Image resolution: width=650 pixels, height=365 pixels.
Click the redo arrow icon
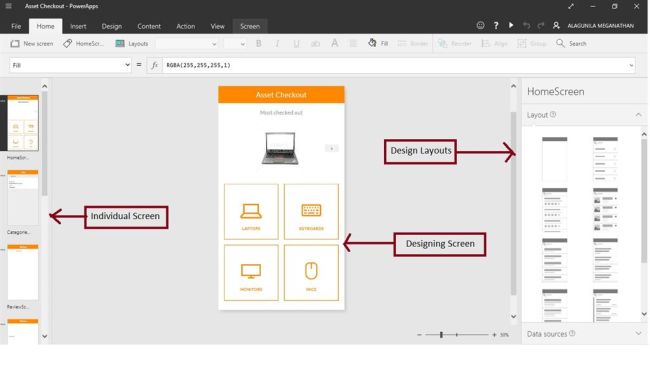pos(541,25)
